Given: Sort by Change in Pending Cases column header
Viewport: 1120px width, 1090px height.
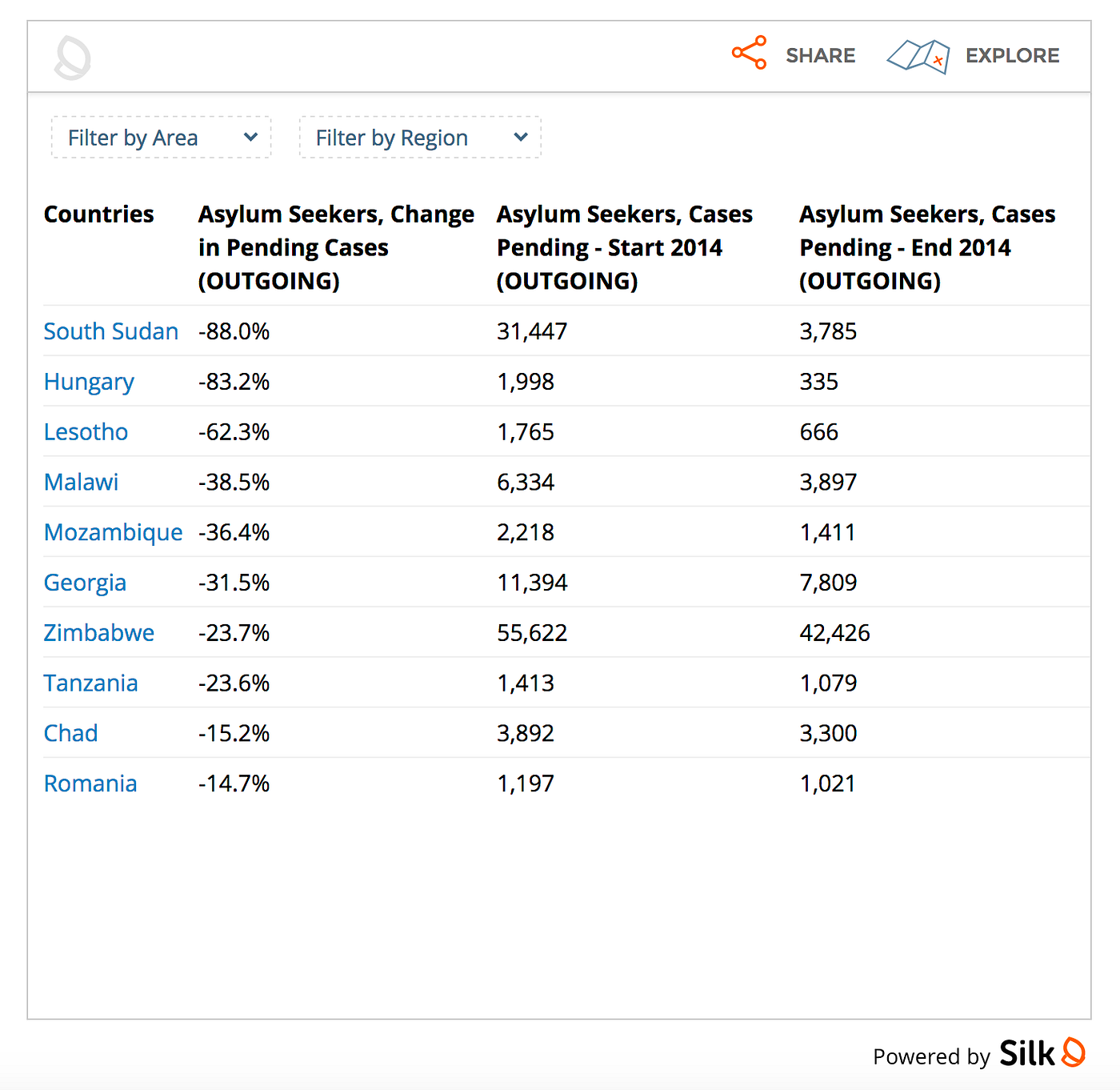Looking at the screenshot, I should pyautogui.click(x=336, y=247).
